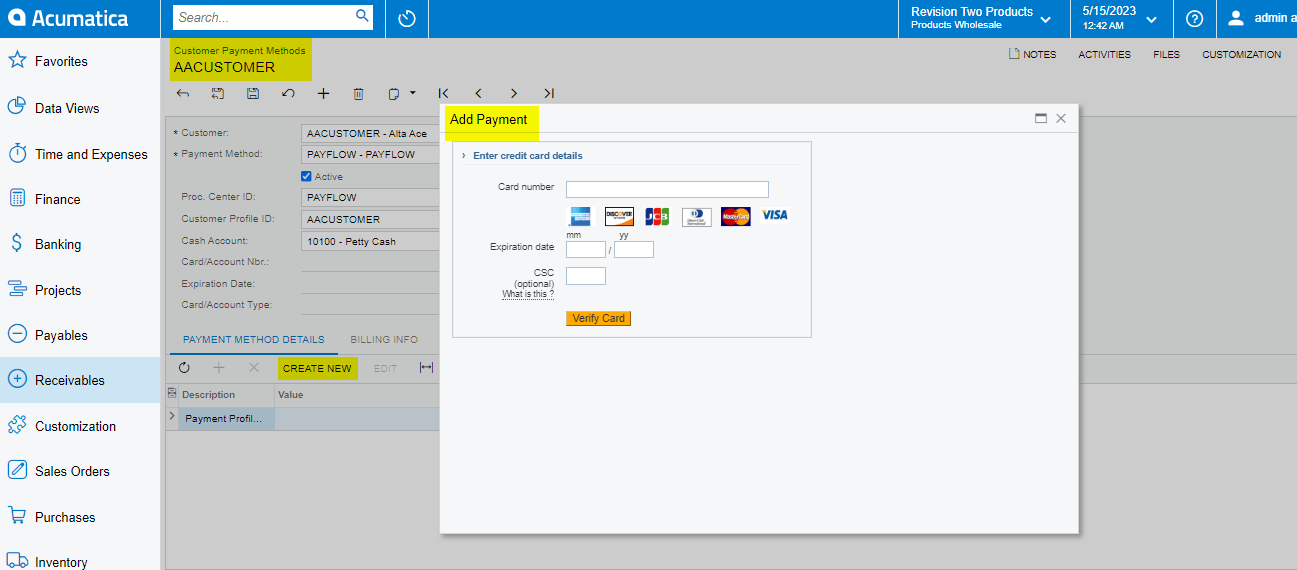Refresh the payment details grid
This screenshot has height=570, width=1297.
pos(184,368)
